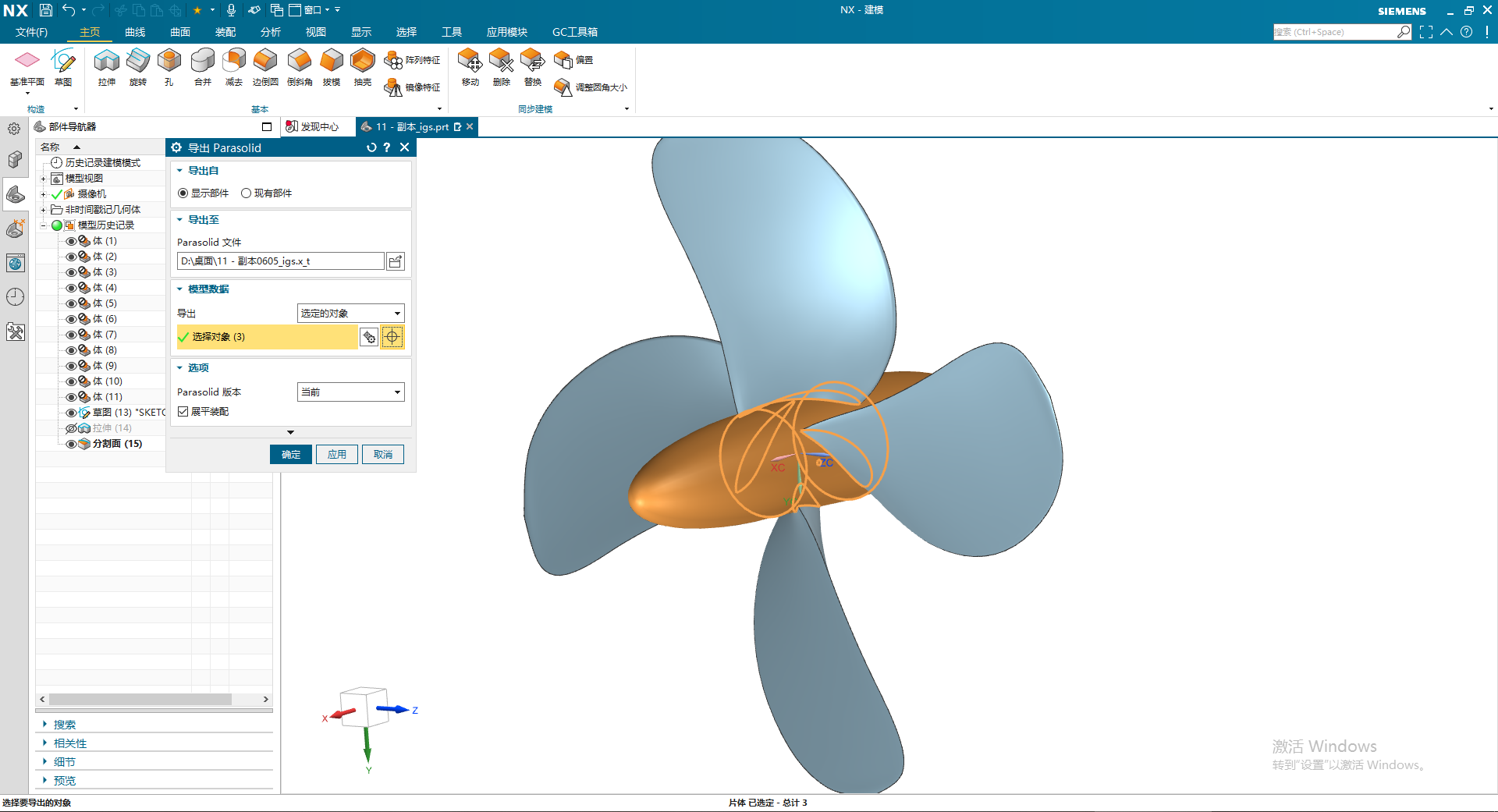The width and height of the screenshot is (1498, 812).
Task: Click the 减去 subtract tool
Action: [234, 68]
